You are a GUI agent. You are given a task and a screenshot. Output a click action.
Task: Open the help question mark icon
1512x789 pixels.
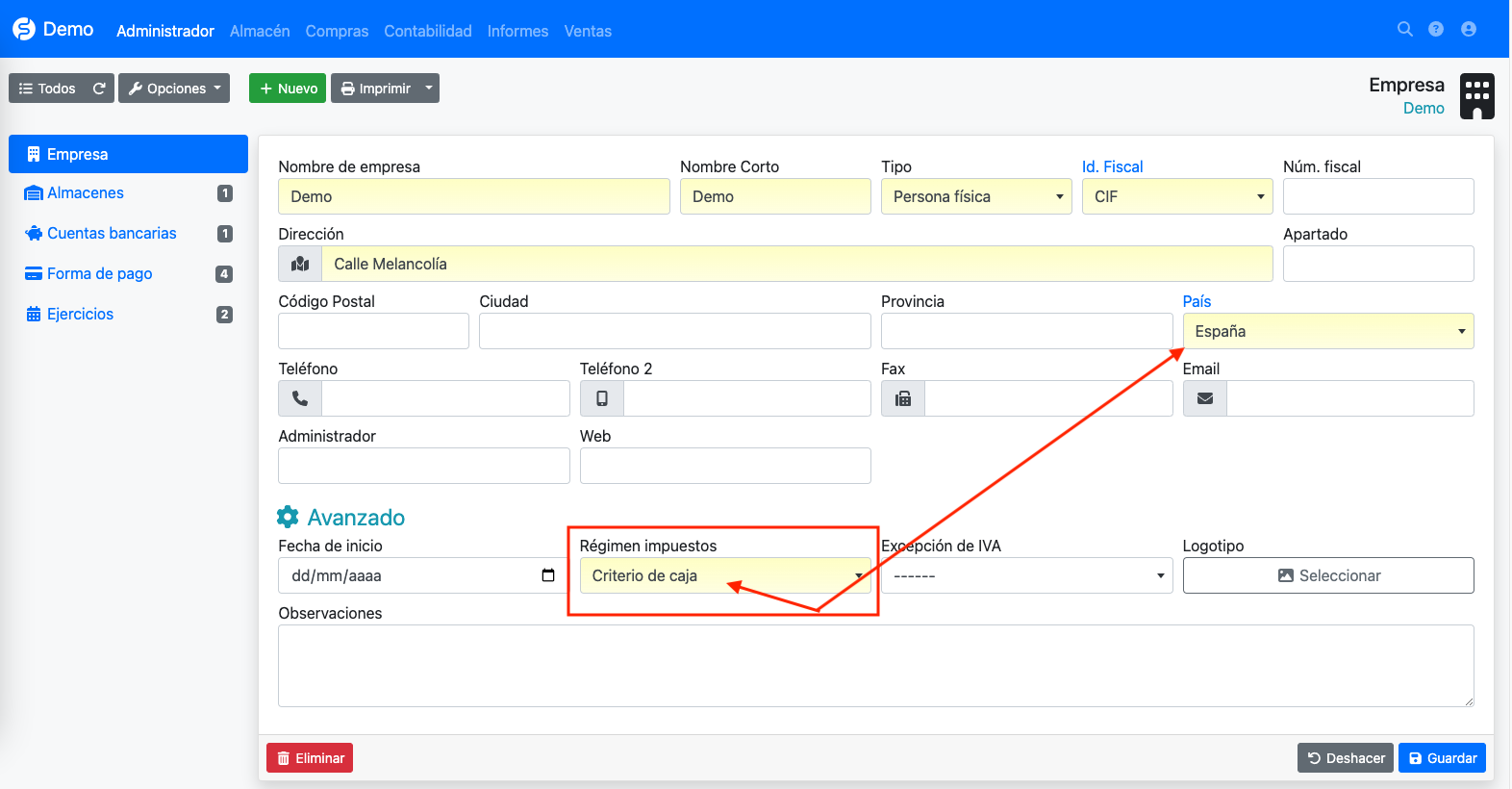[x=1436, y=30]
